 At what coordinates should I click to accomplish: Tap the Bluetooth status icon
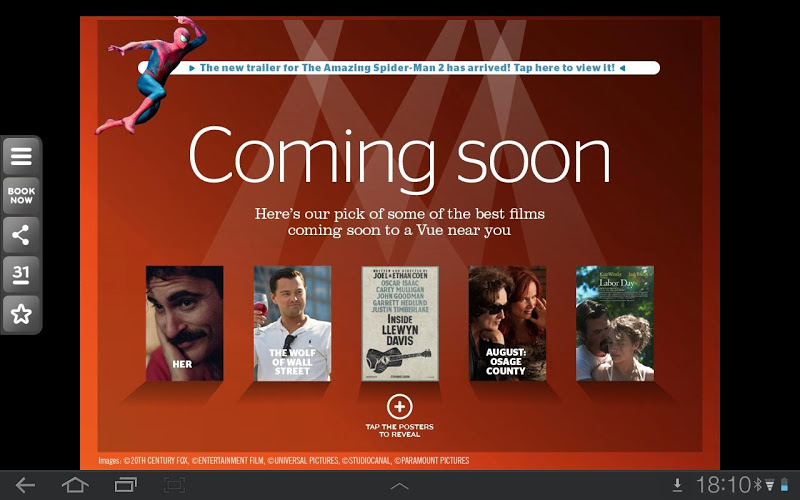pos(758,485)
